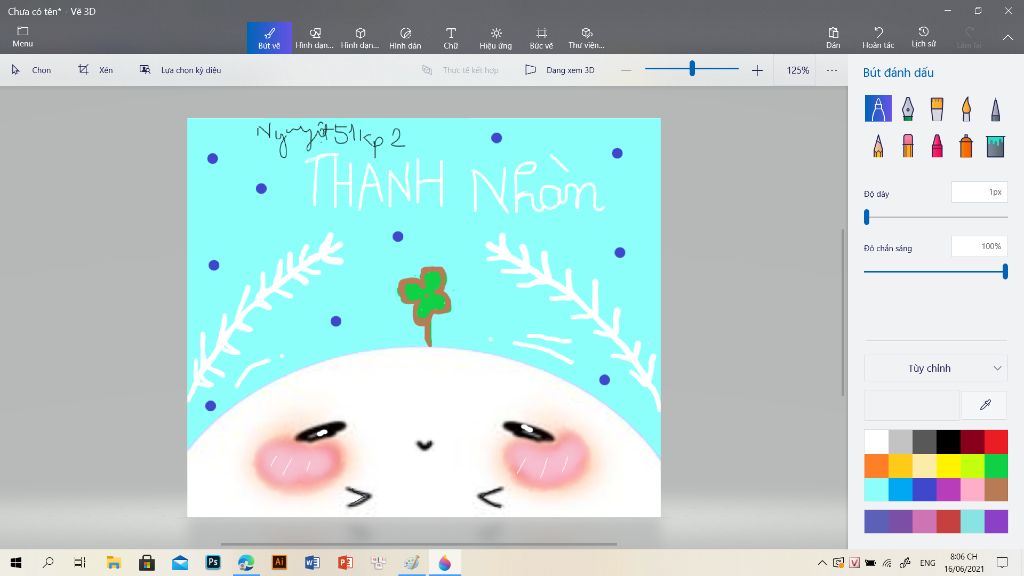Open Hình dán stickers tab
Viewport: 1024px width, 576px height.
[405, 38]
